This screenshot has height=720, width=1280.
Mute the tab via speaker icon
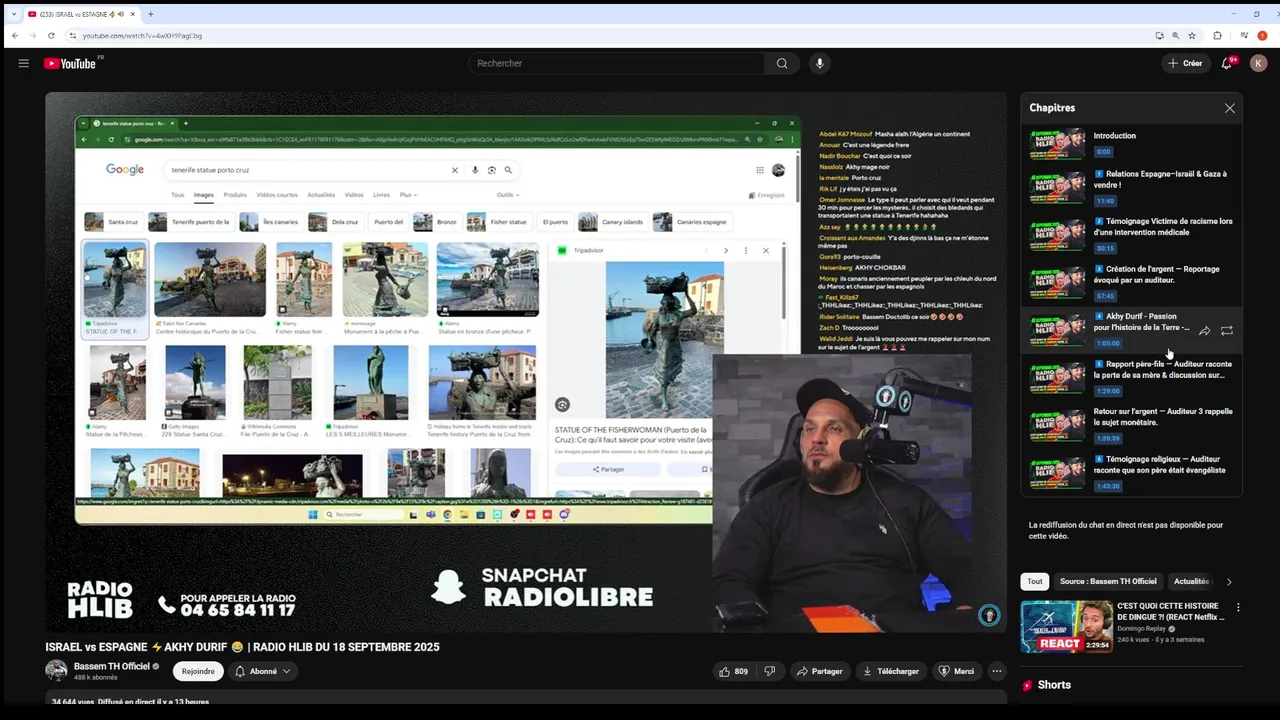tap(120, 14)
